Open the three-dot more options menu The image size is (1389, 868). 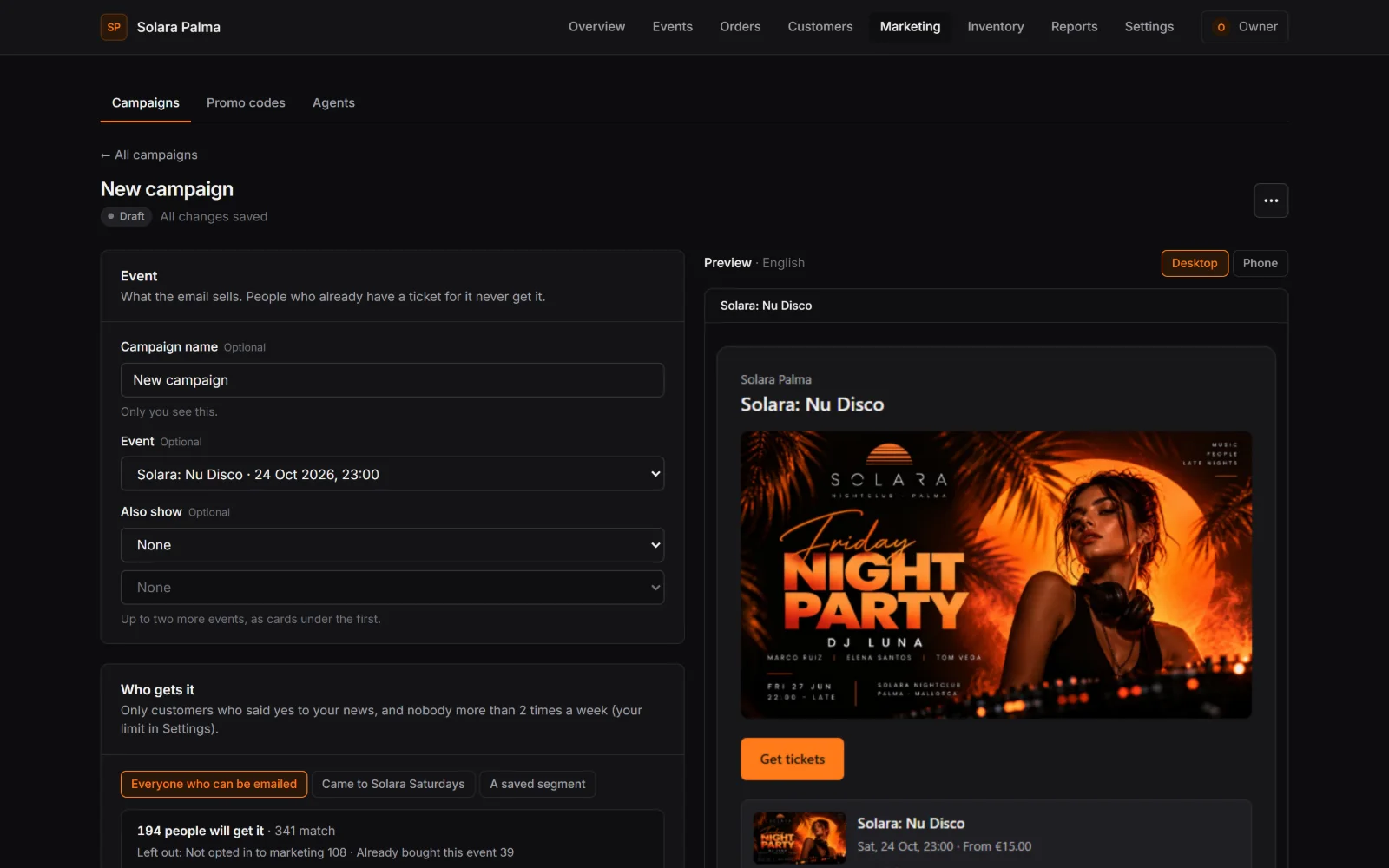click(1271, 201)
